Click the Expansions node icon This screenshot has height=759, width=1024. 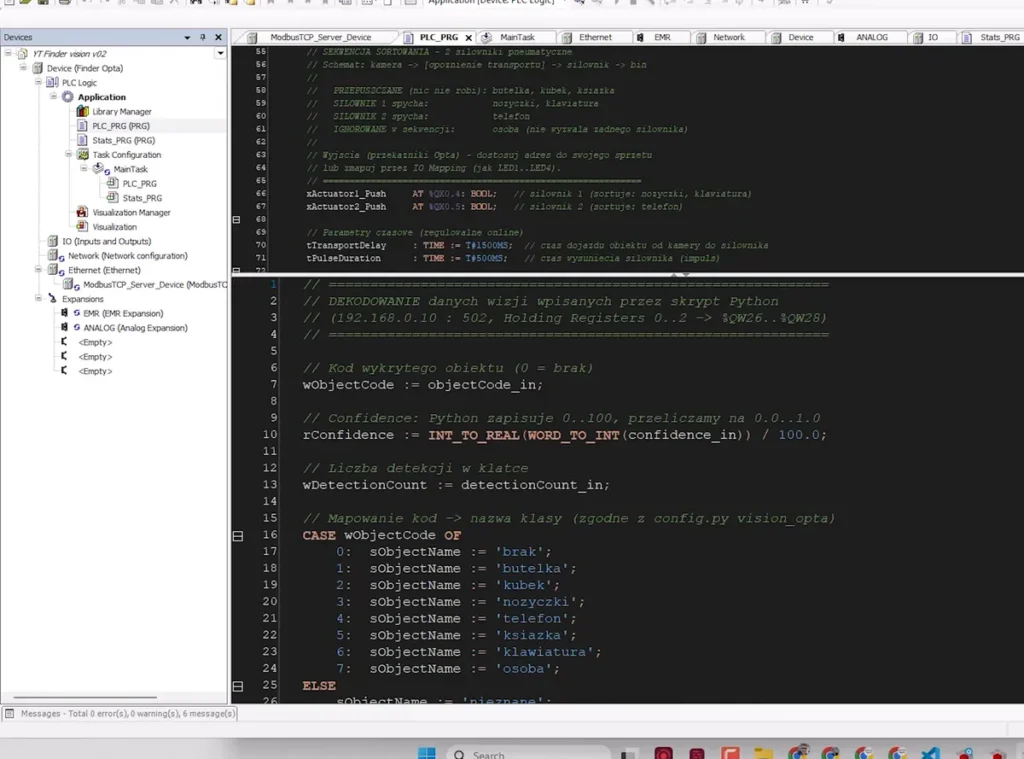coord(52,299)
